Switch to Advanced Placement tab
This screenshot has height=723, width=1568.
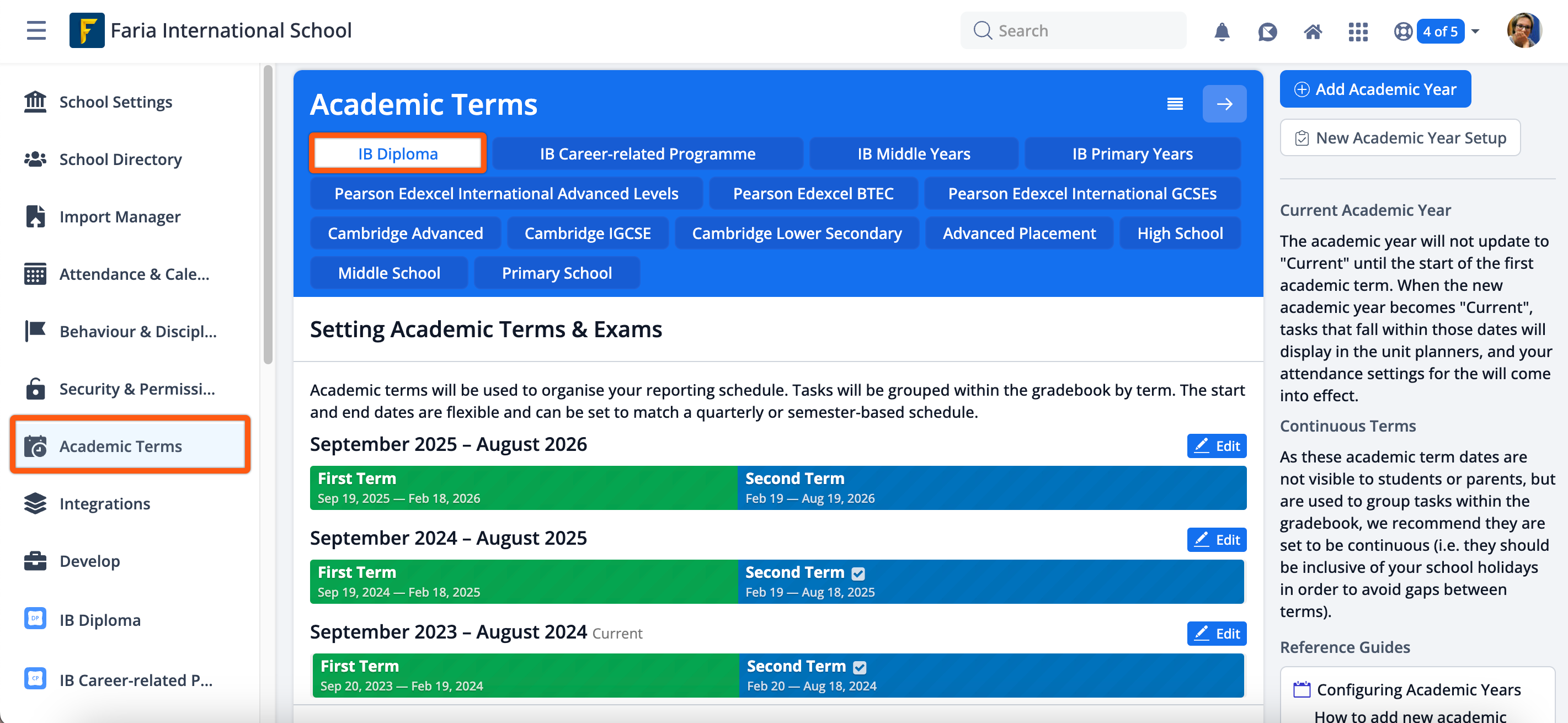[x=1019, y=233]
